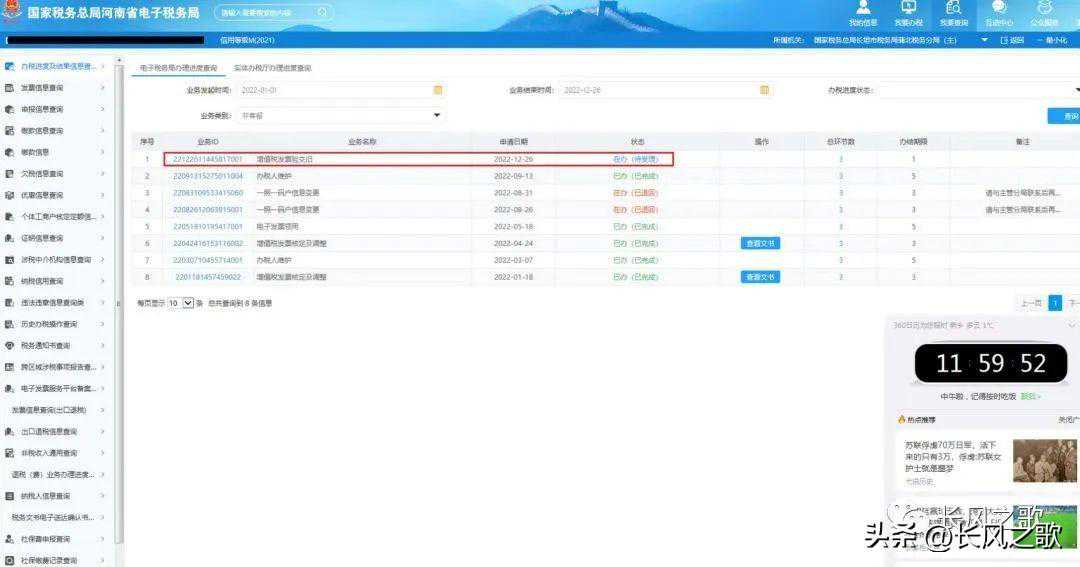Click search magnifier icon in top search box
The height and width of the screenshot is (567, 1080).
[322, 13]
